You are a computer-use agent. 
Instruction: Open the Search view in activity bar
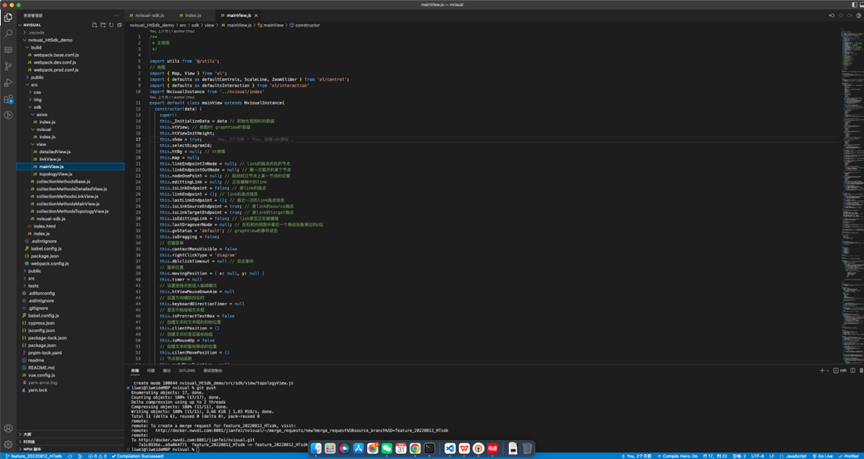pos(8,34)
